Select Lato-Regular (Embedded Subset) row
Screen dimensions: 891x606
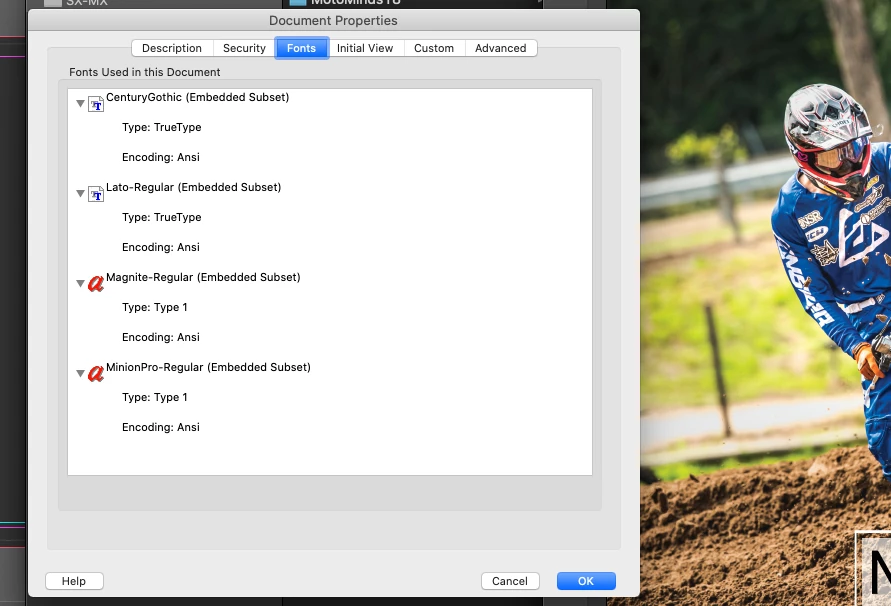[193, 187]
